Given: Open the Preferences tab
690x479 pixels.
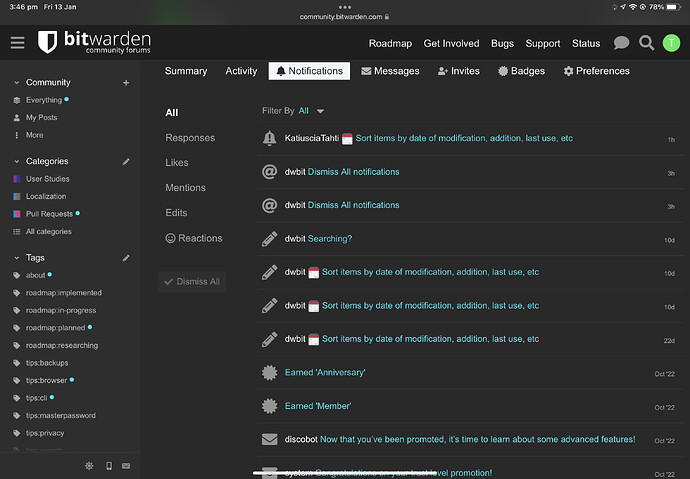Looking at the screenshot, I should pos(596,71).
